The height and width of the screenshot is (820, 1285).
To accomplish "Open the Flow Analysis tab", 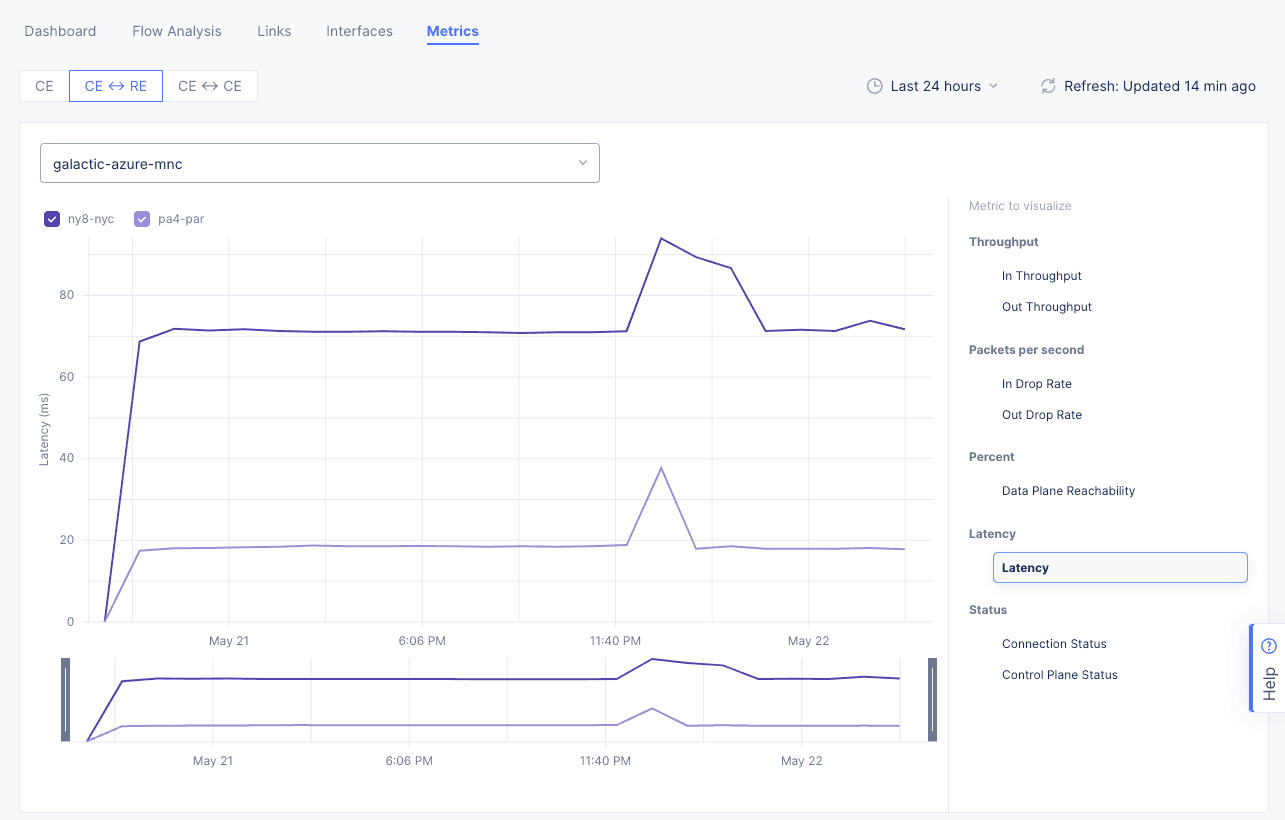I will click(x=176, y=31).
